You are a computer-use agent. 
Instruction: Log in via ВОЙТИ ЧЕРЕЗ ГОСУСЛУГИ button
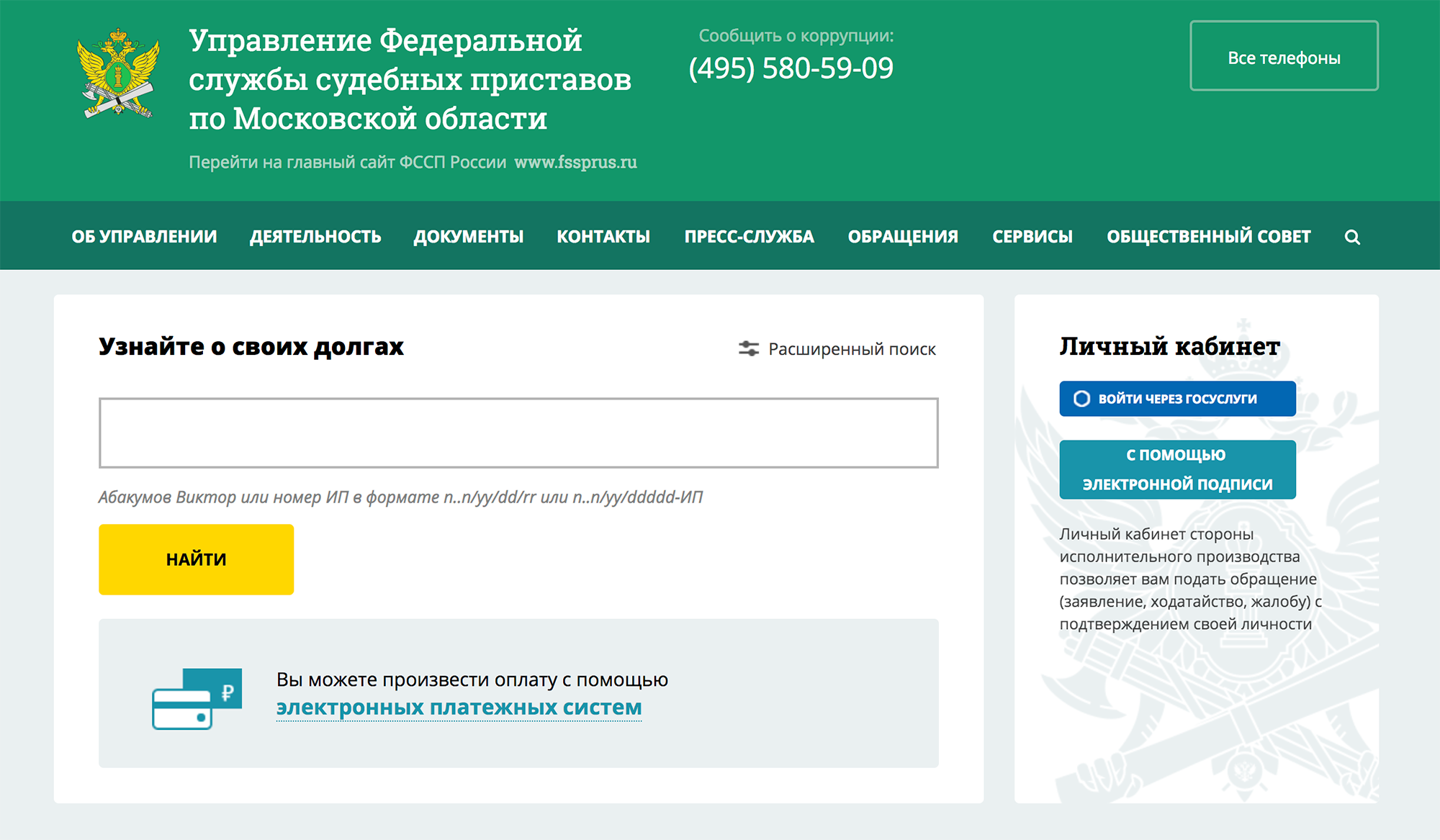coord(1177,399)
